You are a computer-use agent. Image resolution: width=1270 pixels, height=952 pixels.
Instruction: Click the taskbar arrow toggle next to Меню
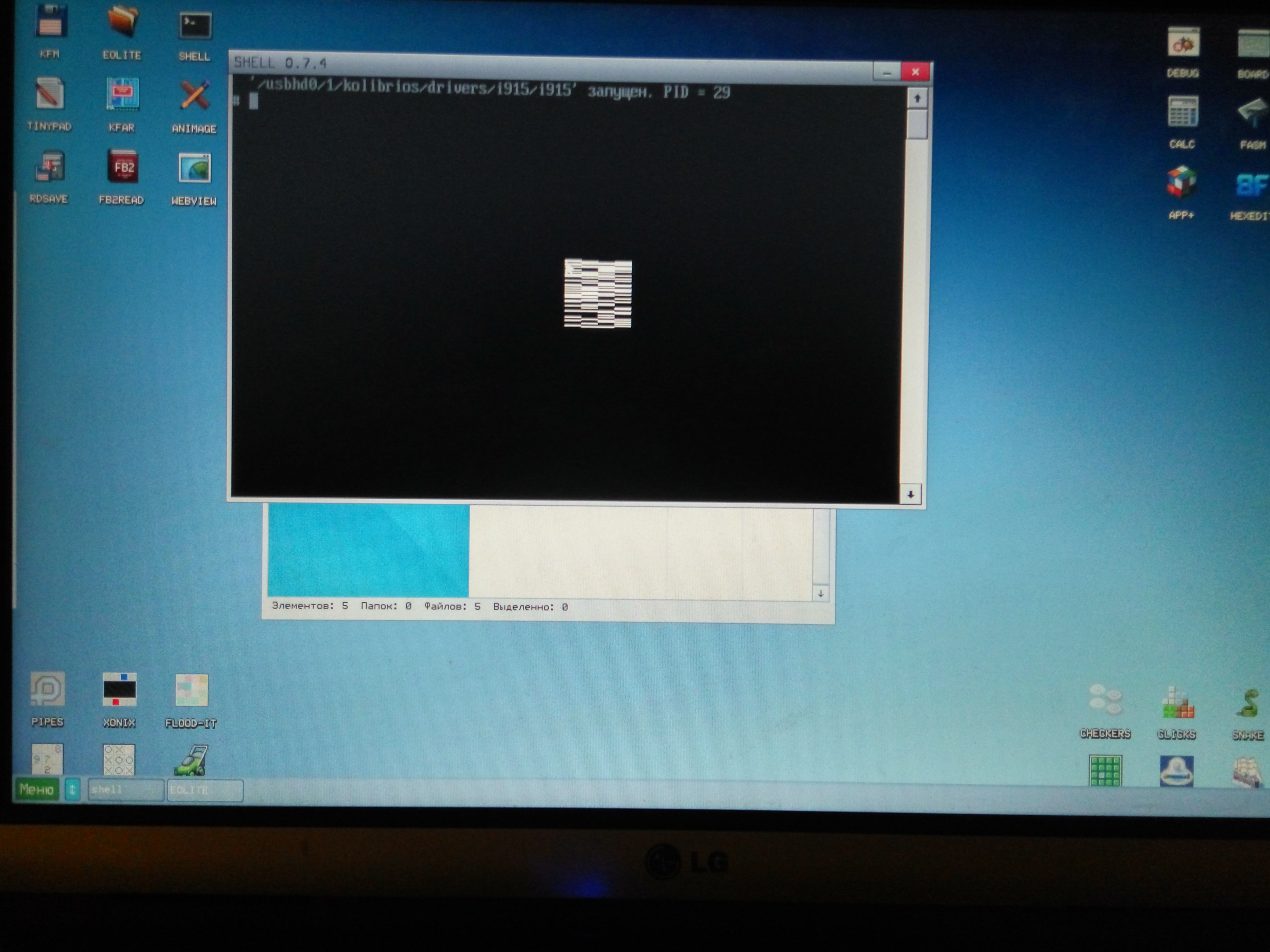pyautogui.click(x=72, y=790)
